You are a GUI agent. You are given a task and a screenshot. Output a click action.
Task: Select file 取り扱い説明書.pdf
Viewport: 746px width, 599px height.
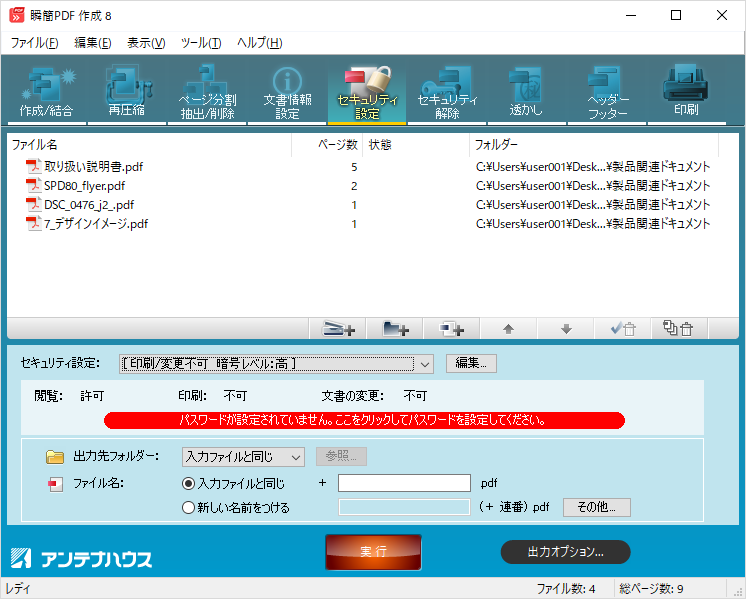click(93, 167)
